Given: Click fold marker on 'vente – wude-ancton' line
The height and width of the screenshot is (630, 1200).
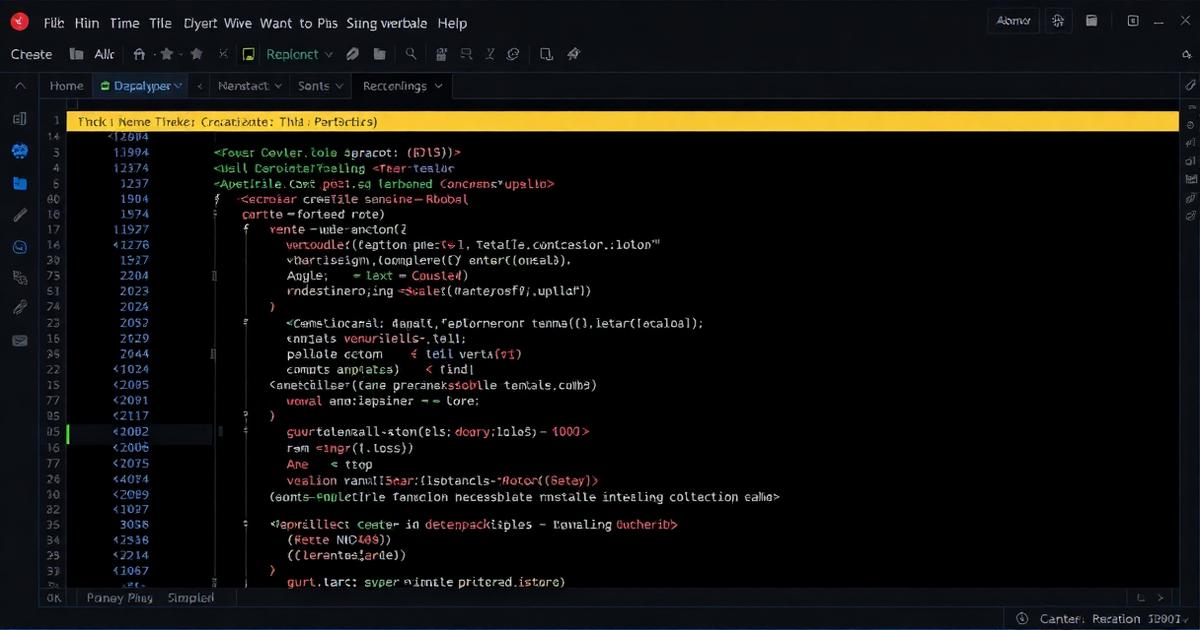Looking at the screenshot, I should (245, 229).
